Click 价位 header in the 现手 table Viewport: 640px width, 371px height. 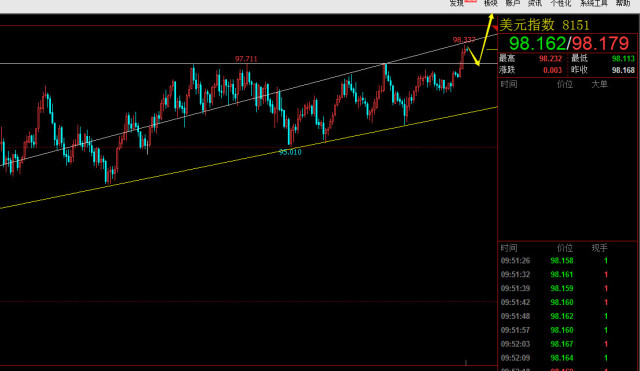coord(565,248)
